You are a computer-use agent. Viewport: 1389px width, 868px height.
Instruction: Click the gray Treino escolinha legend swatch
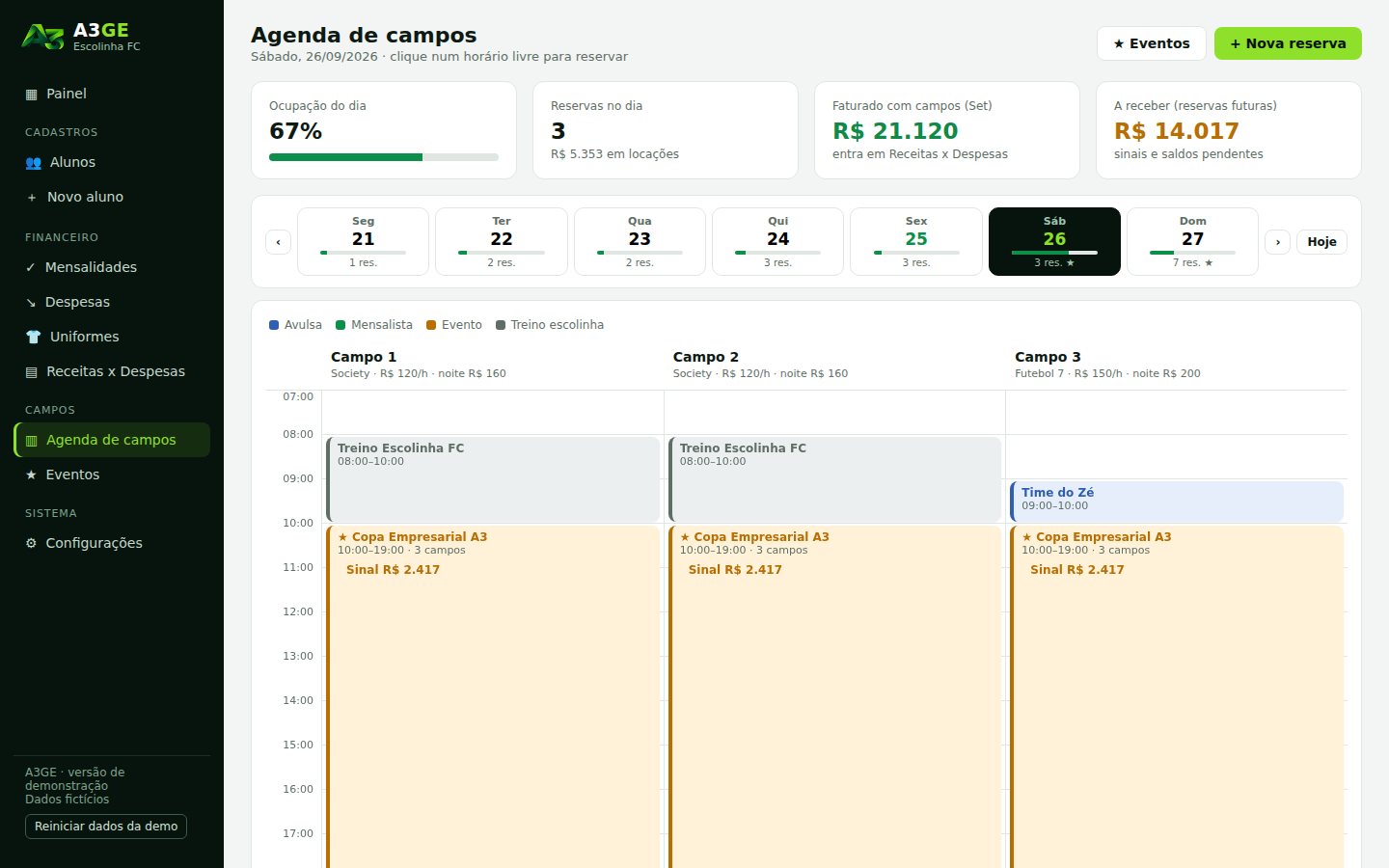tap(501, 325)
